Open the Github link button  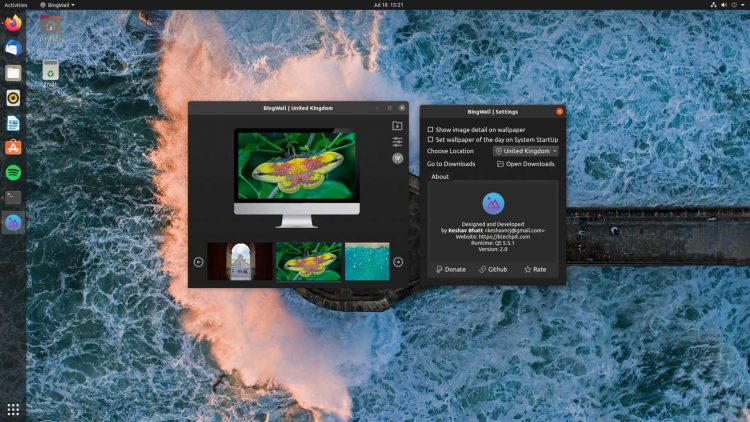click(493, 269)
